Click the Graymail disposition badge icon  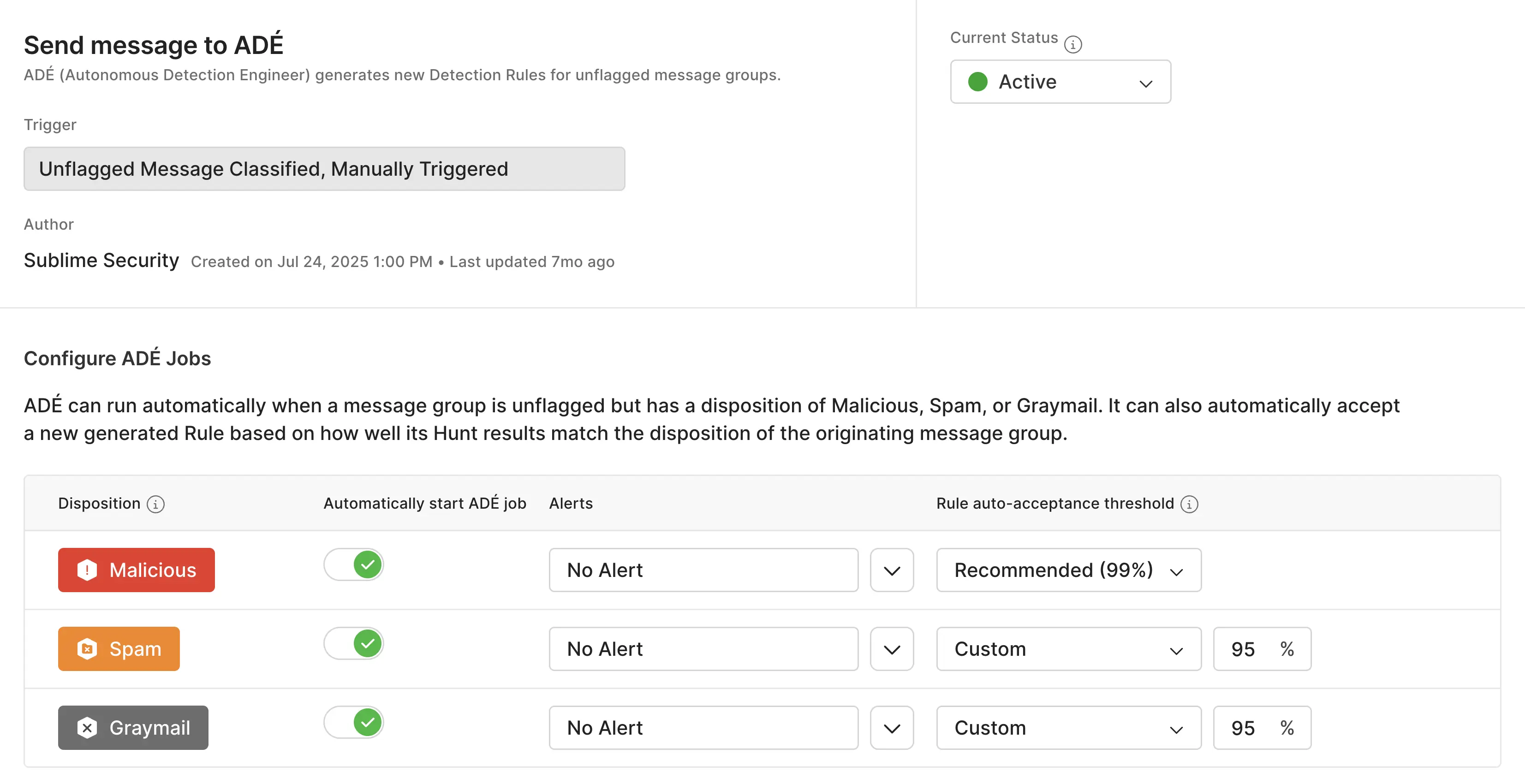87,728
